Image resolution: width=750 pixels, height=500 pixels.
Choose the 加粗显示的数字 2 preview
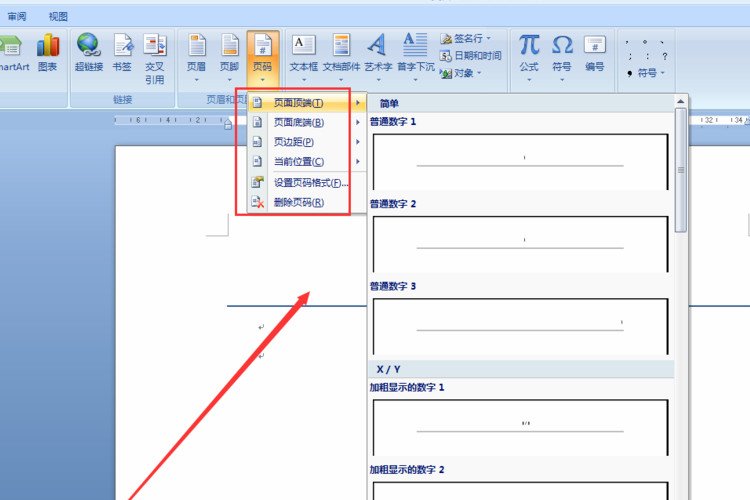[x=520, y=490]
